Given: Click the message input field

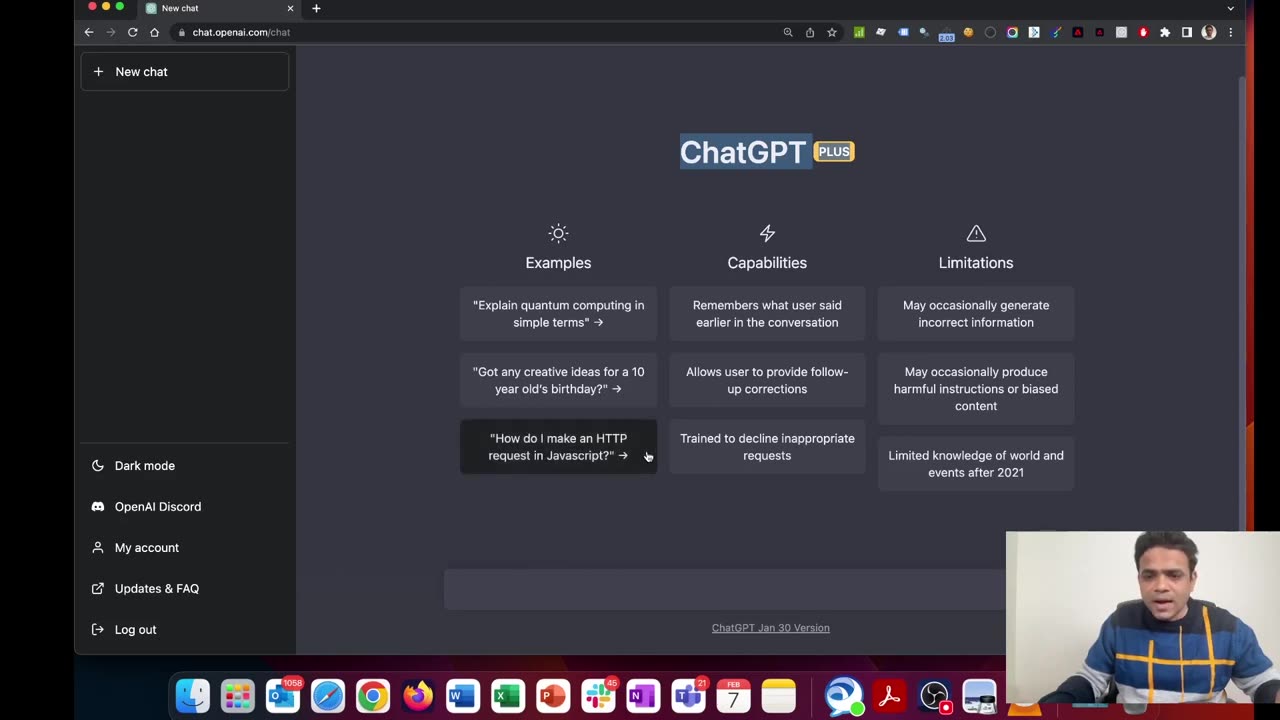Looking at the screenshot, I should tap(725, 590).
